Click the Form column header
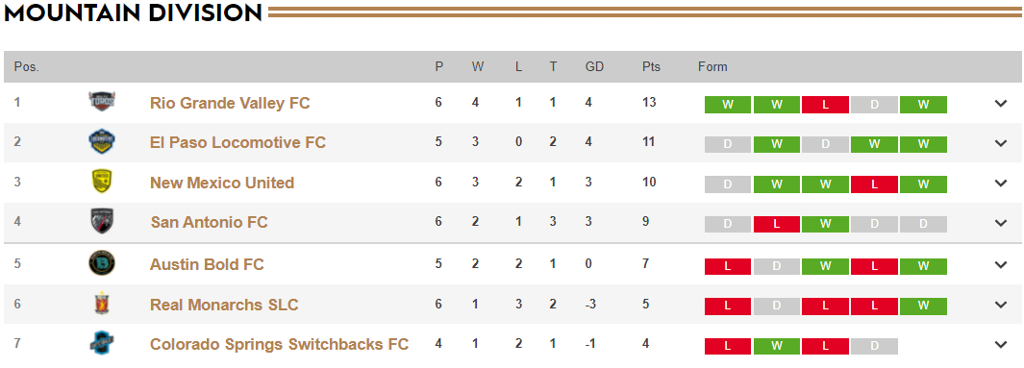Image resolution: width=1024 pixels, height=368 pixels. (712, 67)
